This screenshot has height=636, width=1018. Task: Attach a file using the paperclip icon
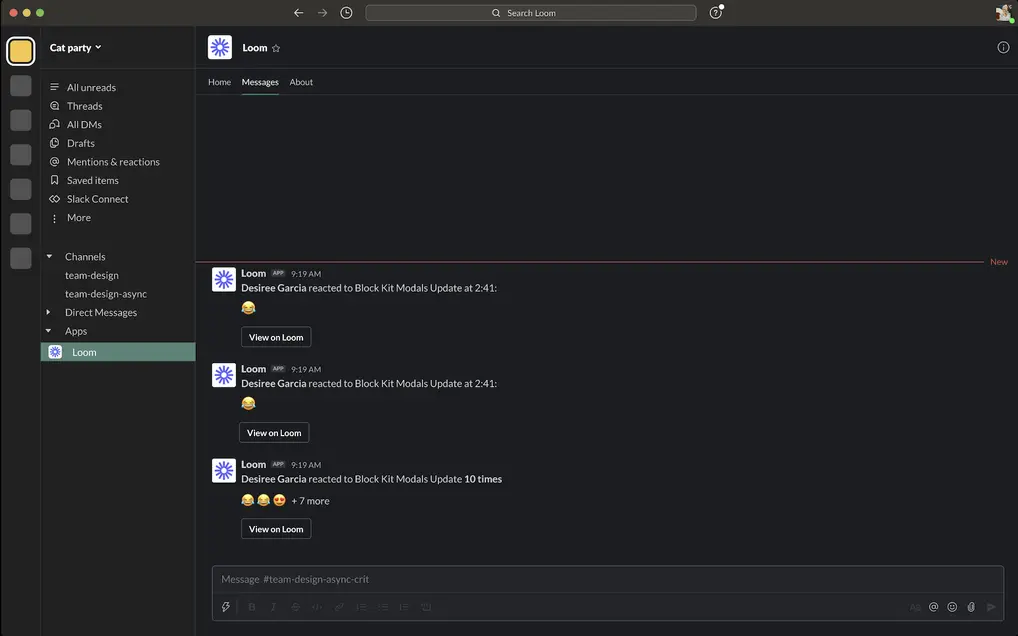pos(970,606)
